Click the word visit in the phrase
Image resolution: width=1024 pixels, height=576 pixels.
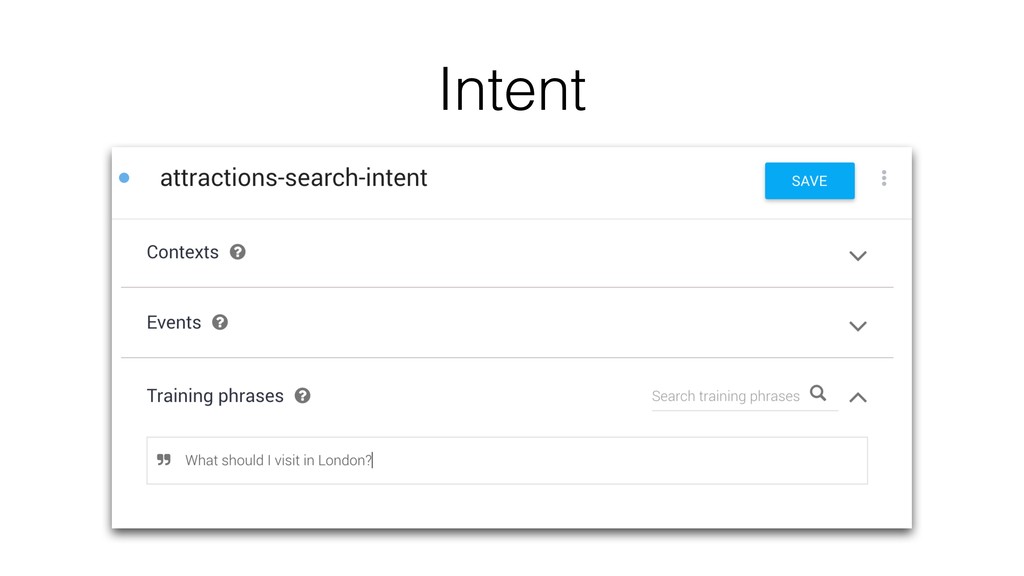[x=287, y=460]
